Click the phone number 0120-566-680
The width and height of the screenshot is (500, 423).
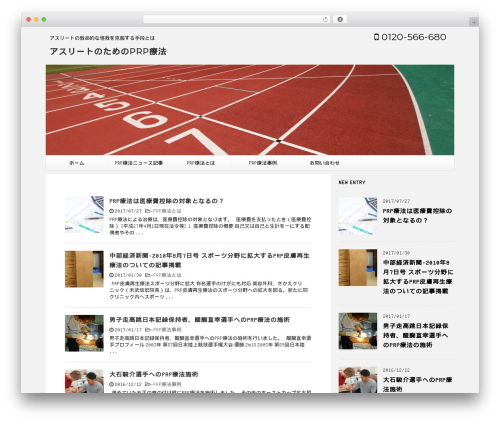414,37
